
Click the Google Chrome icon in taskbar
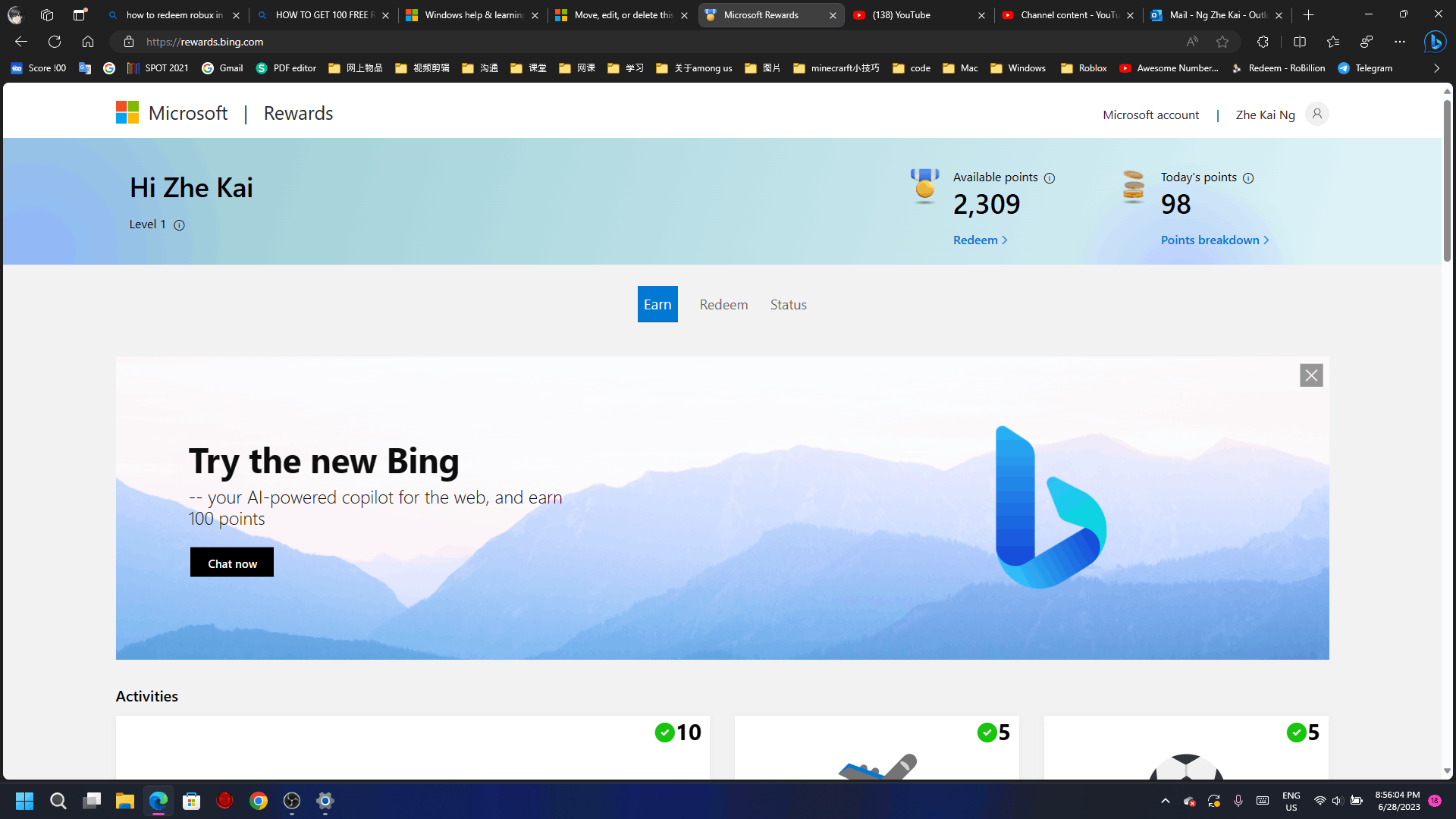click(x=258, y=800)
